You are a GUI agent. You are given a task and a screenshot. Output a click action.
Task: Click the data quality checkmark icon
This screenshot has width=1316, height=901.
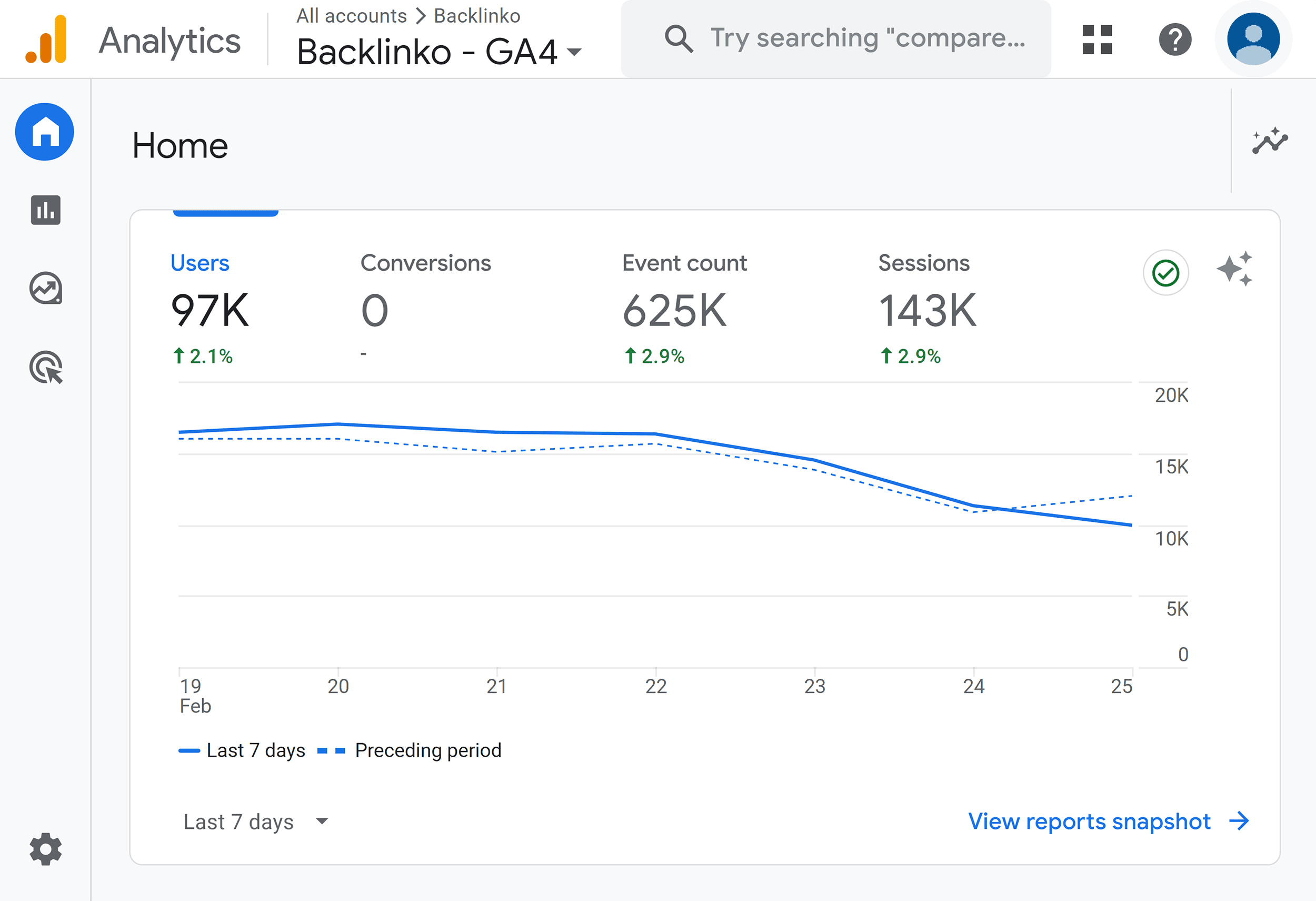tap(1165, 272)
